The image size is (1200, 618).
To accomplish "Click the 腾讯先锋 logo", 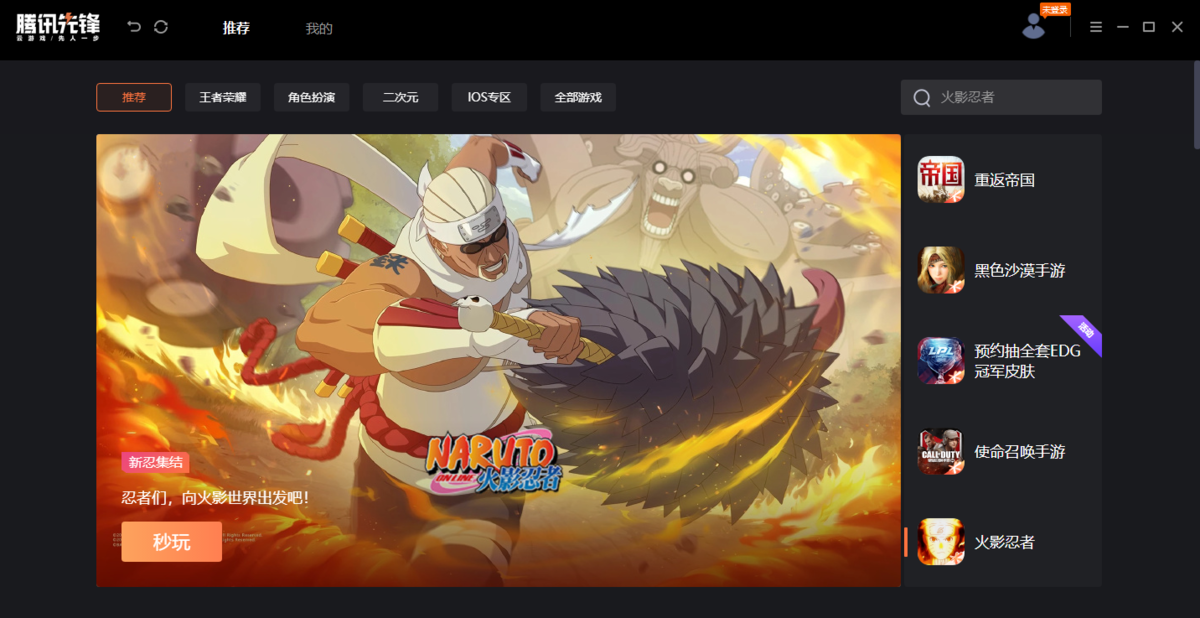I will point(58,27).
